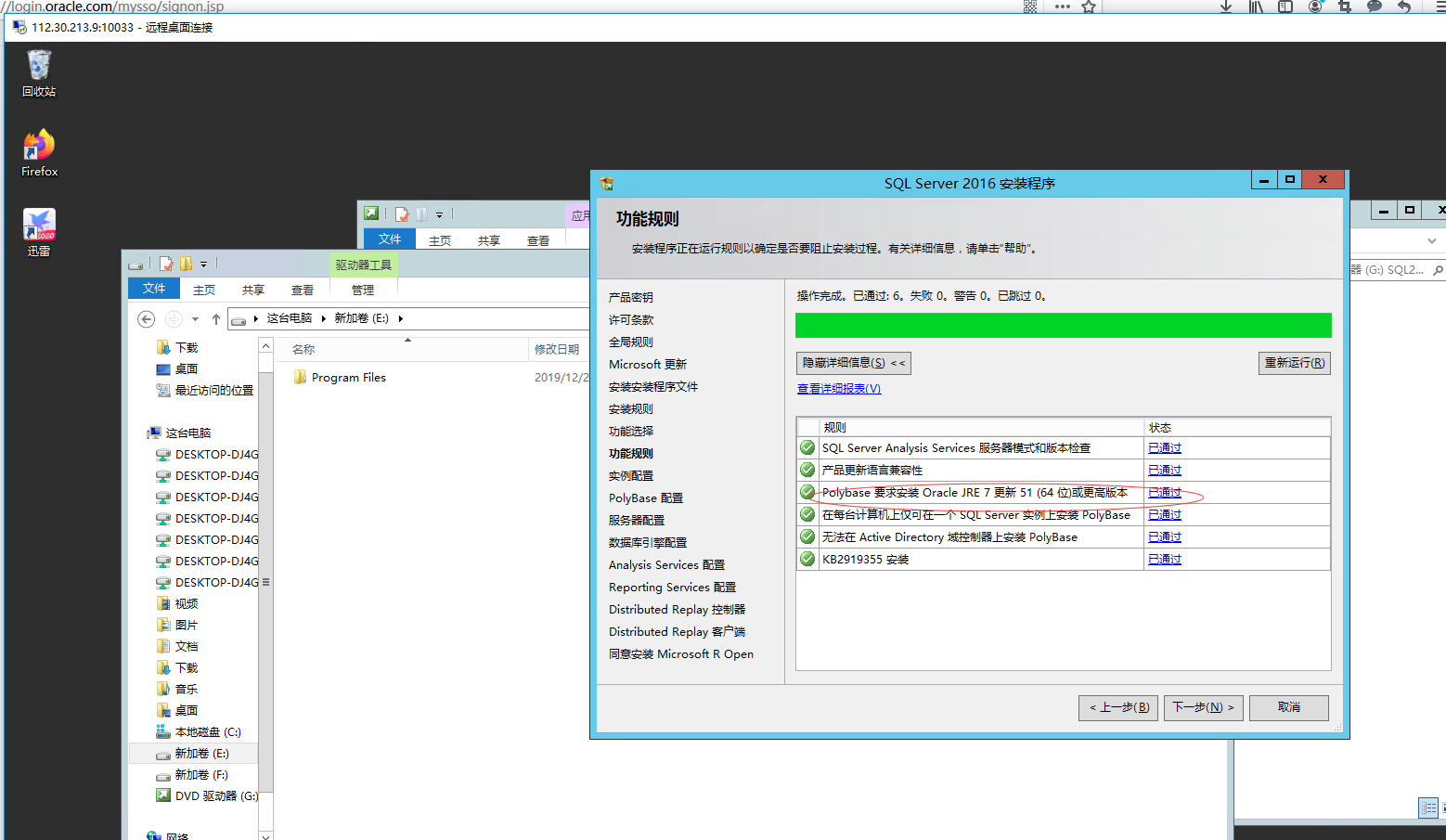The height and width of the screenshot is (840, 1446).
Task: Open the 查看详细报表(V) link
Action: [x=839, y=389]
